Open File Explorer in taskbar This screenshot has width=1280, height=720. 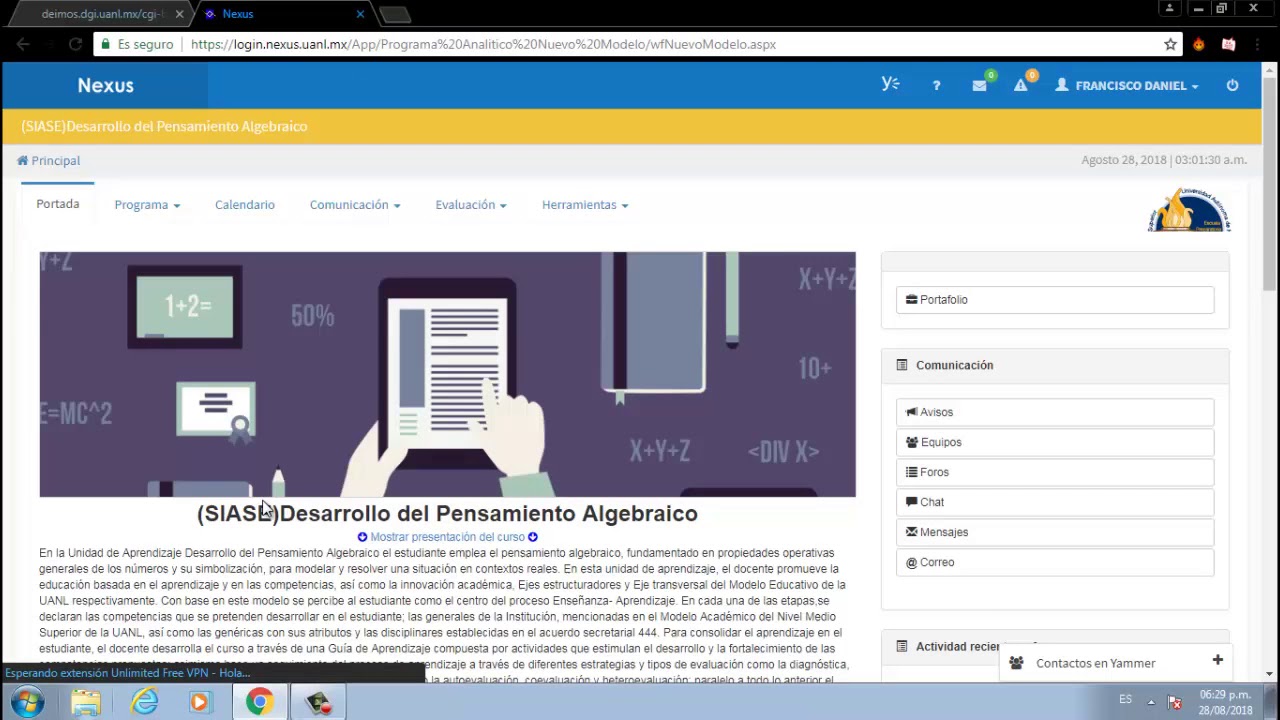coord(86,702)
